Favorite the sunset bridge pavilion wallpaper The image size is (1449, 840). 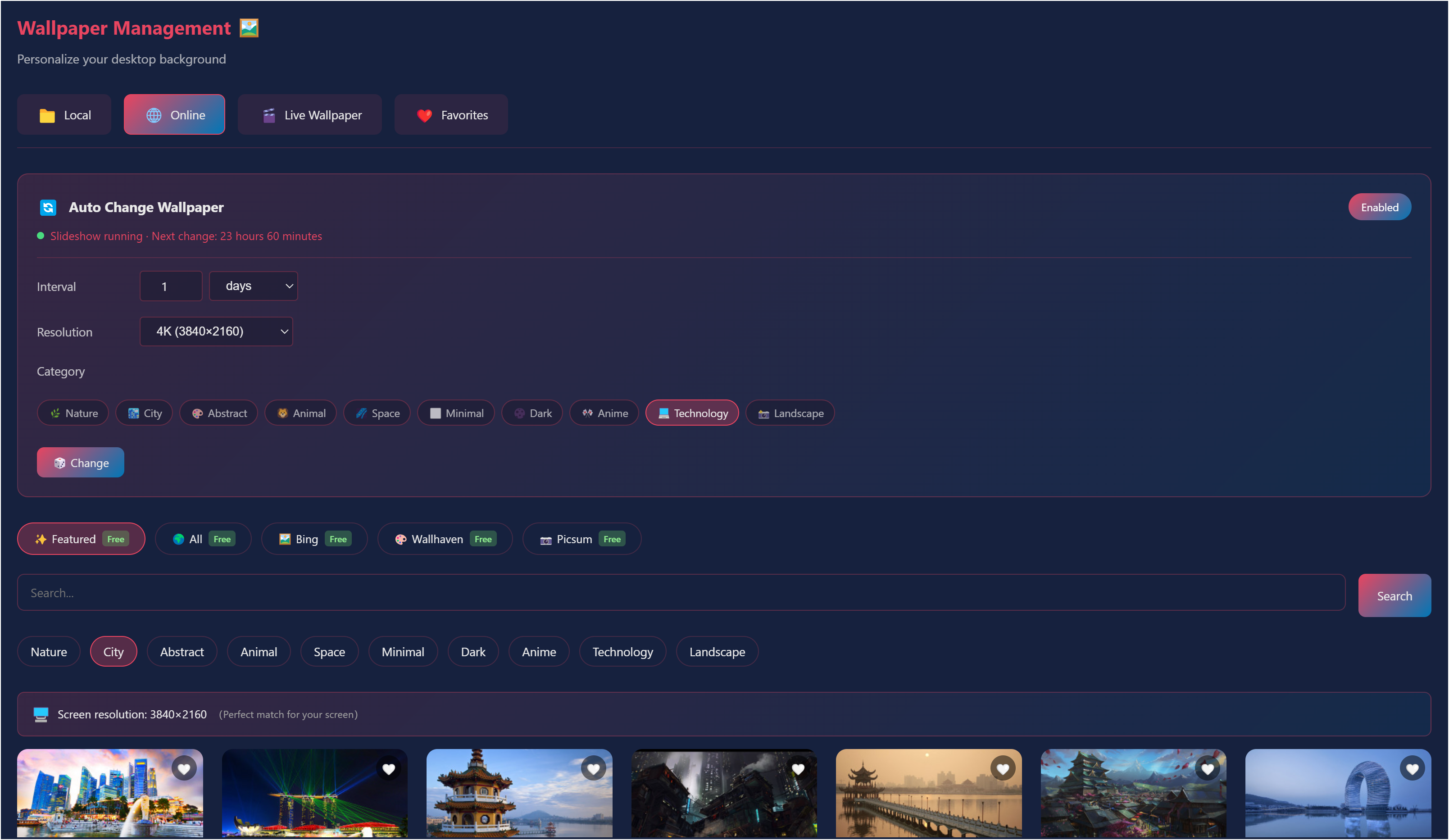(x=1003, y=769)
